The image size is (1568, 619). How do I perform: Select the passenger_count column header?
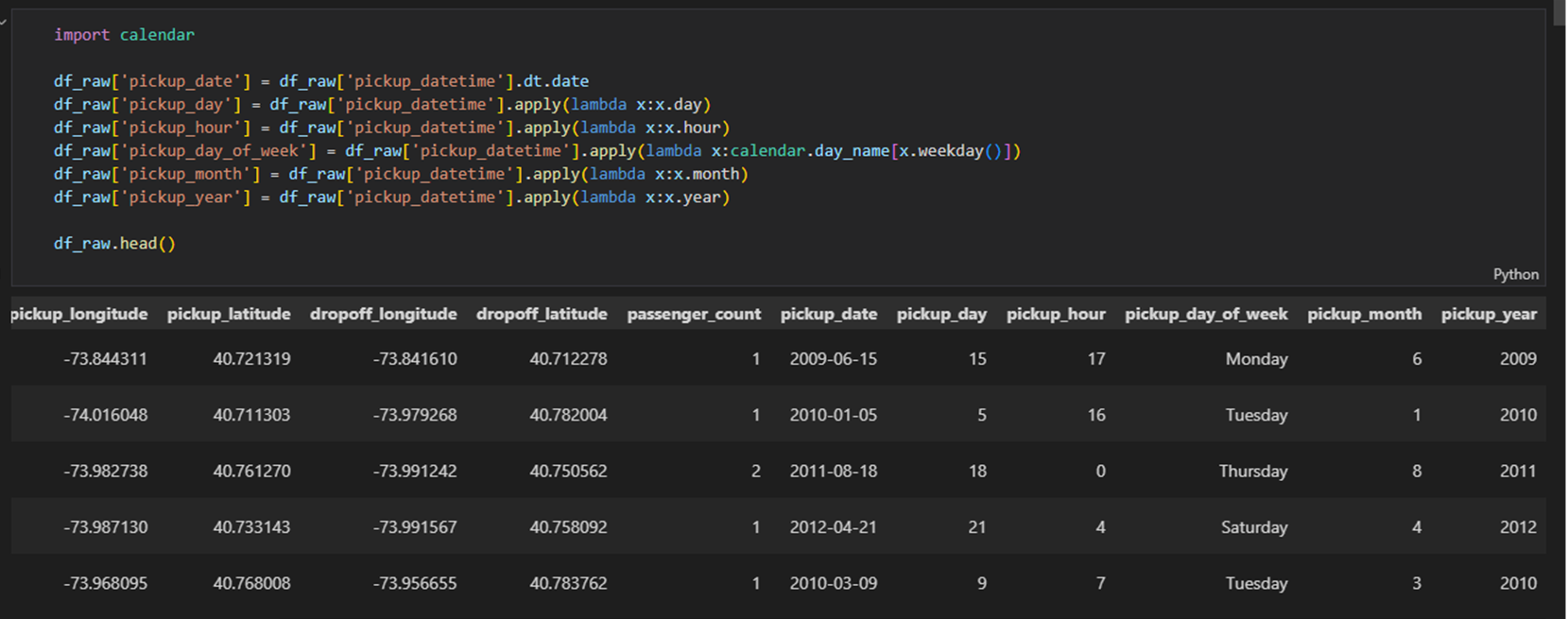click(694, 314)
